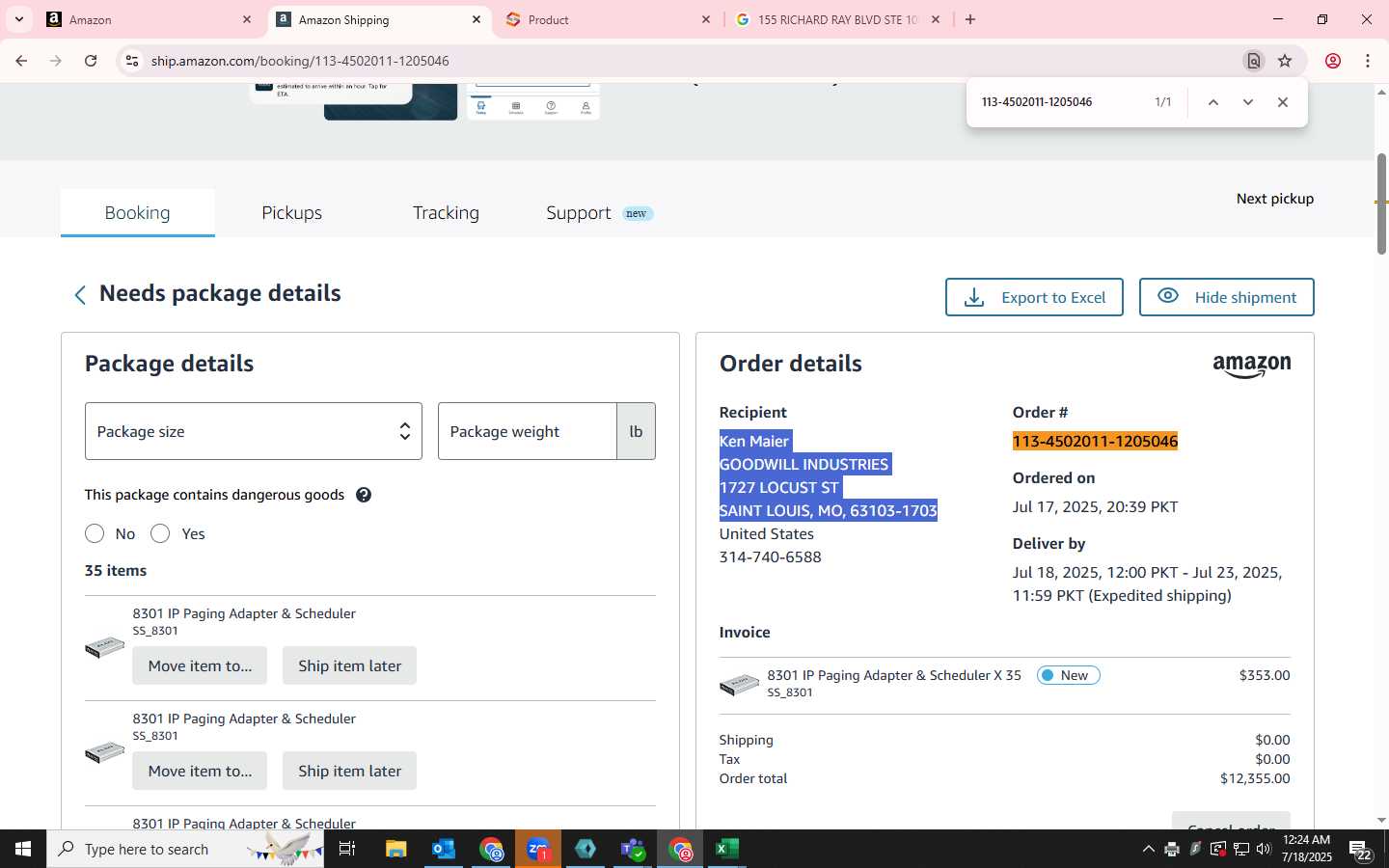Open the Windows Start menu
The width and height of the screenshot is (1389, 868).
coord(23,849)
